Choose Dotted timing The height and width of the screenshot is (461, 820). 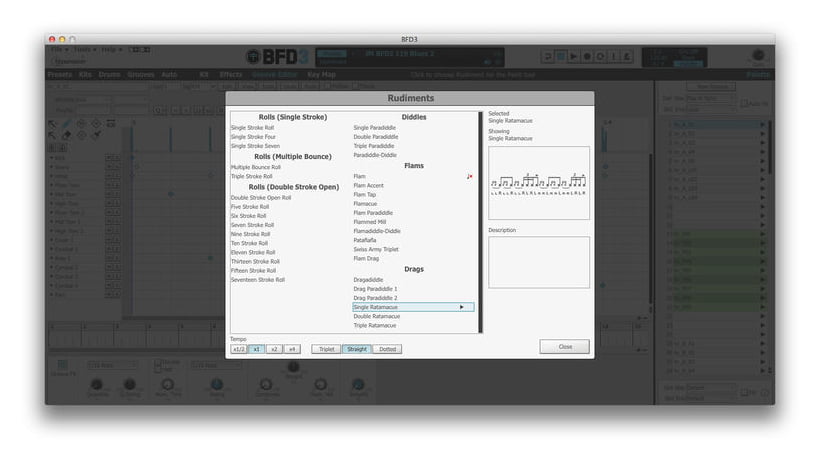click(388, 349)
